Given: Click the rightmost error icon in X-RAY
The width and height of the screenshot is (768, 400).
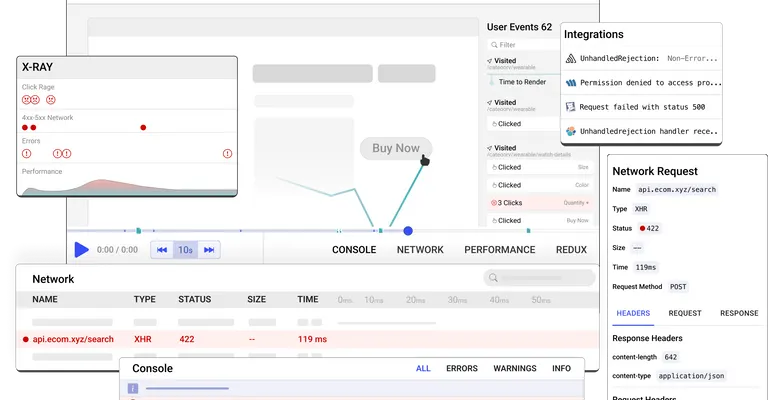Looking at the screenshot, I should tap(227, 154).
